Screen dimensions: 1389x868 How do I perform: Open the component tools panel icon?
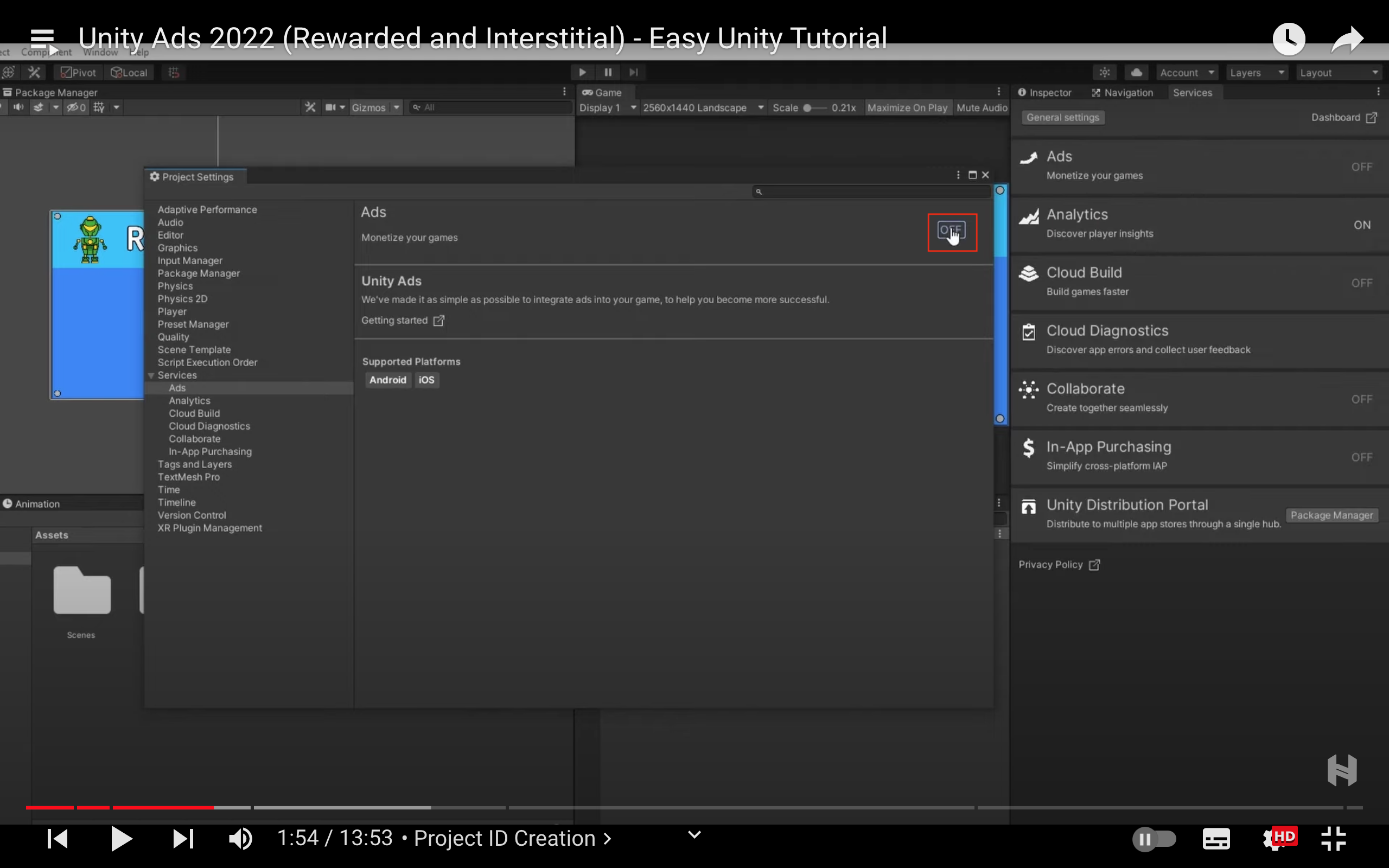coord(310,107)
